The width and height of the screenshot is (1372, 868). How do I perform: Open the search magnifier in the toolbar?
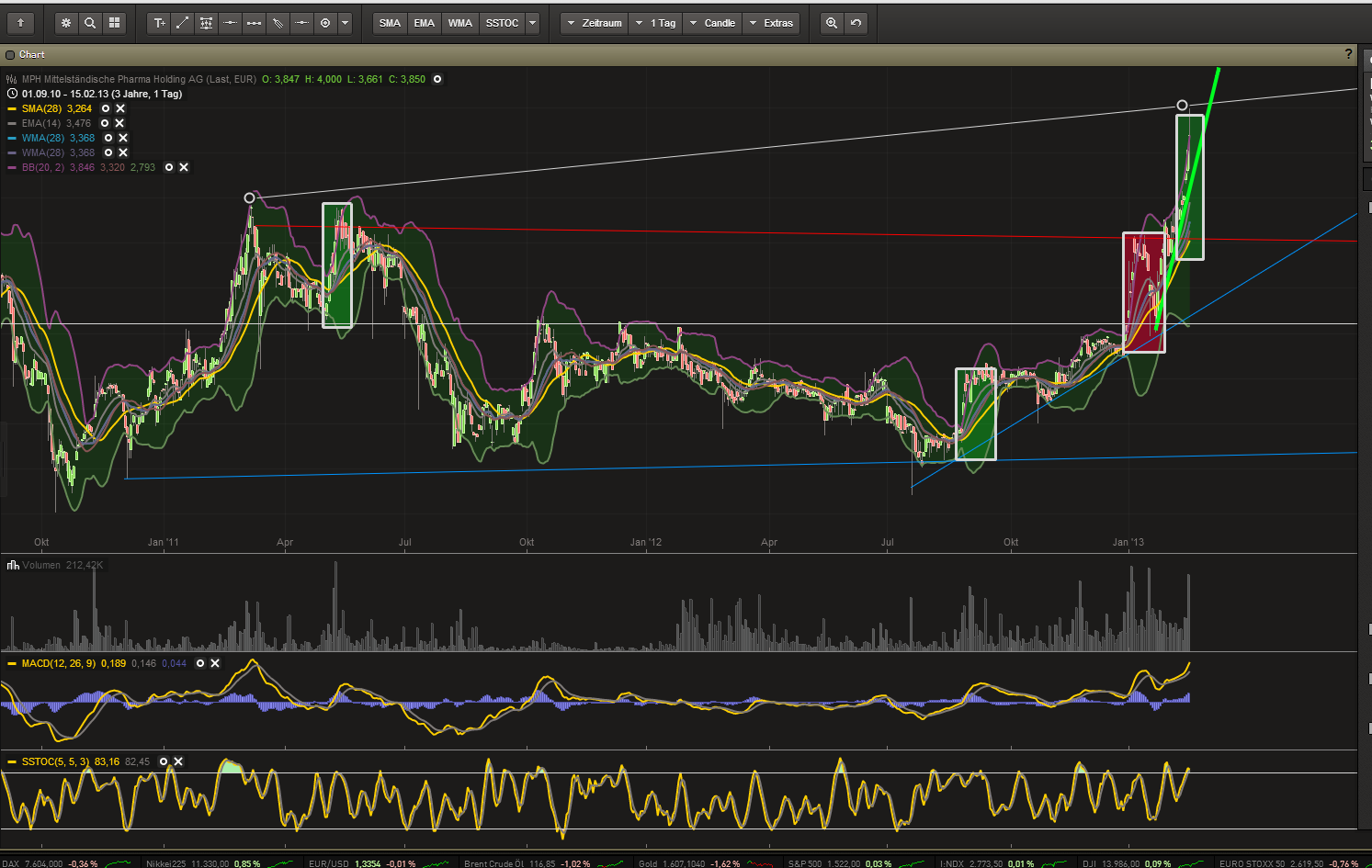[90, 23]
